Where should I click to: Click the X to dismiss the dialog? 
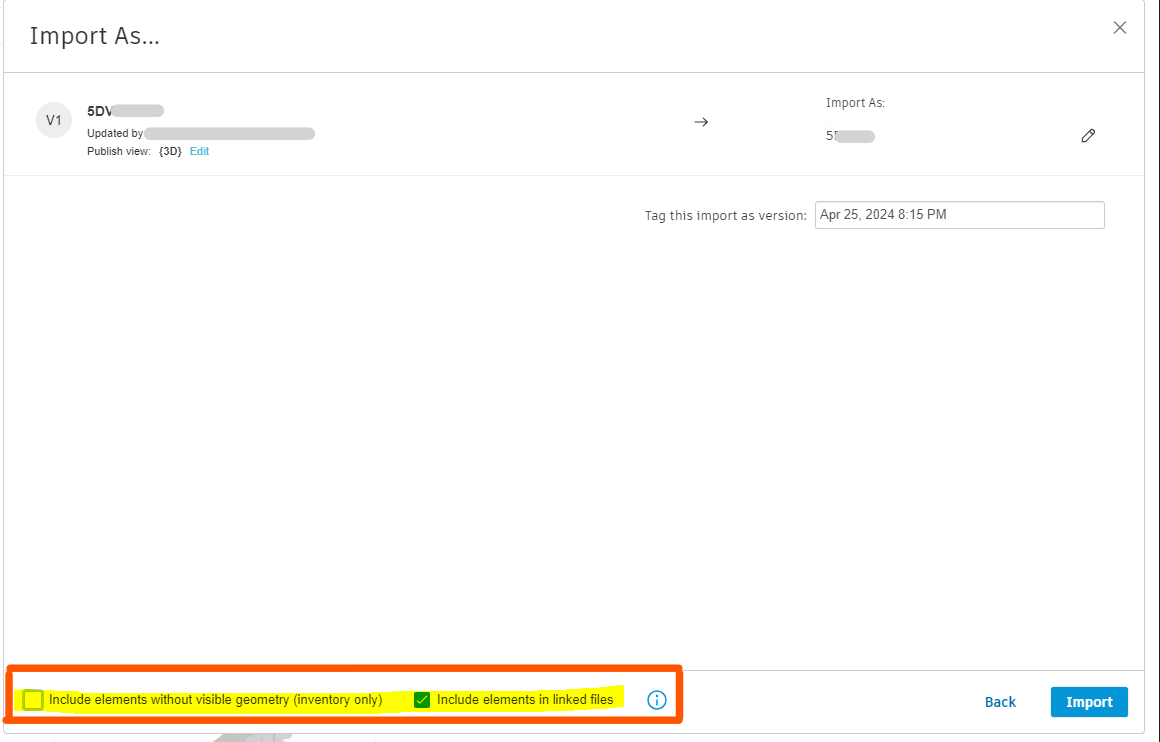(x=1120, y=27)
